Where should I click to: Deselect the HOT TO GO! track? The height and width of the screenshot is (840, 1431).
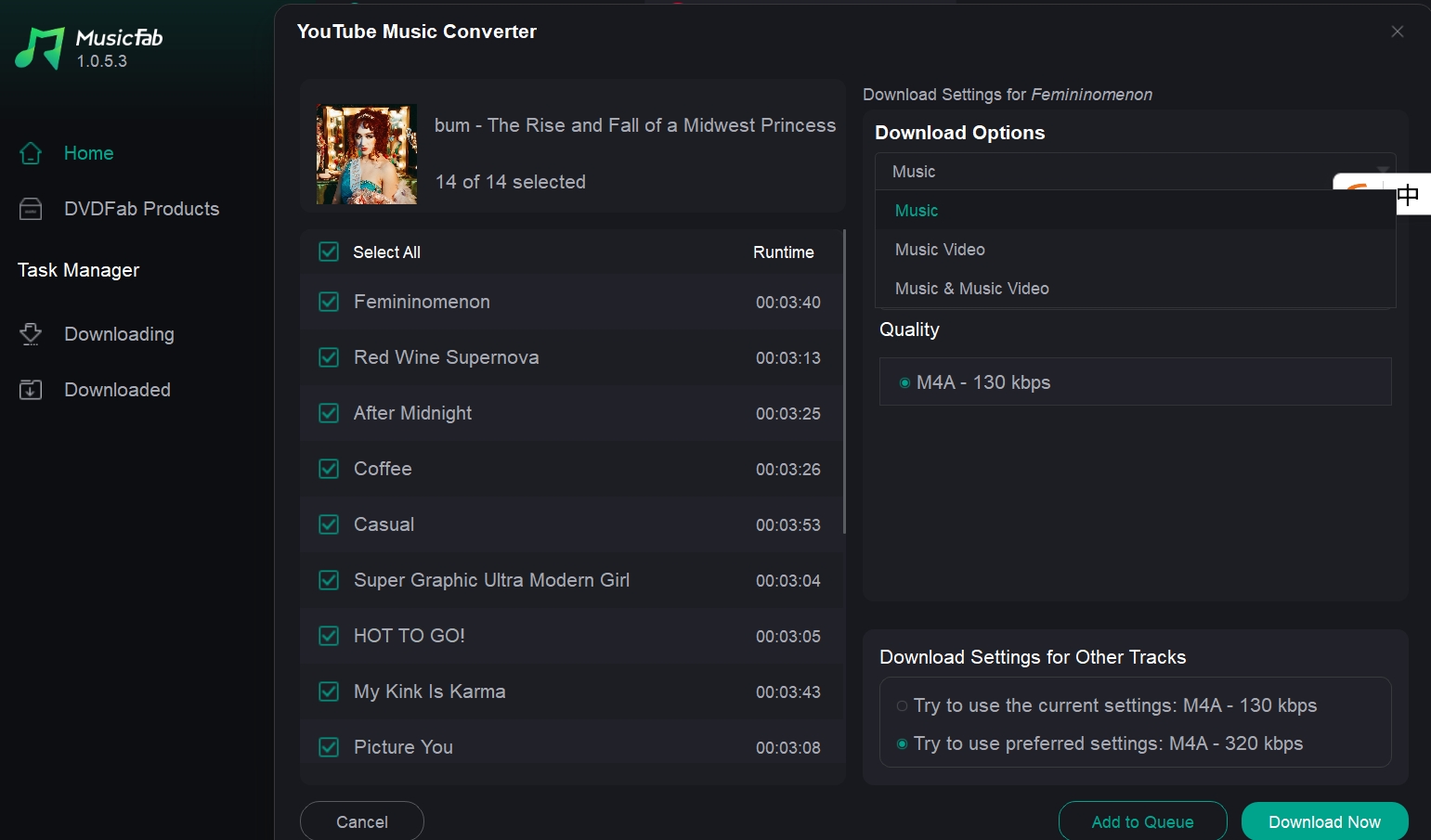(329, 636)
